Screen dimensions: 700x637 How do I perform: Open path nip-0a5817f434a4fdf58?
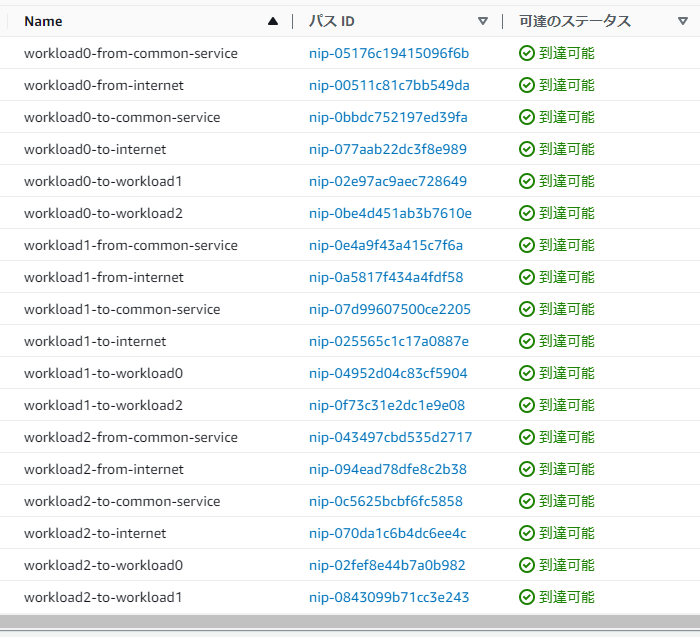tap(386, 277)
